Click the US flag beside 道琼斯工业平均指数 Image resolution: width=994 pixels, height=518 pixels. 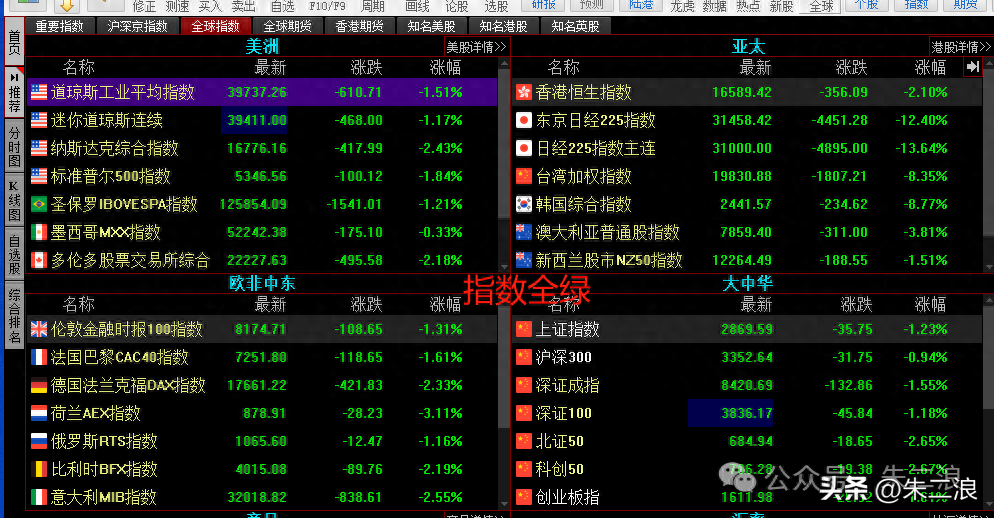click(39, 93)
